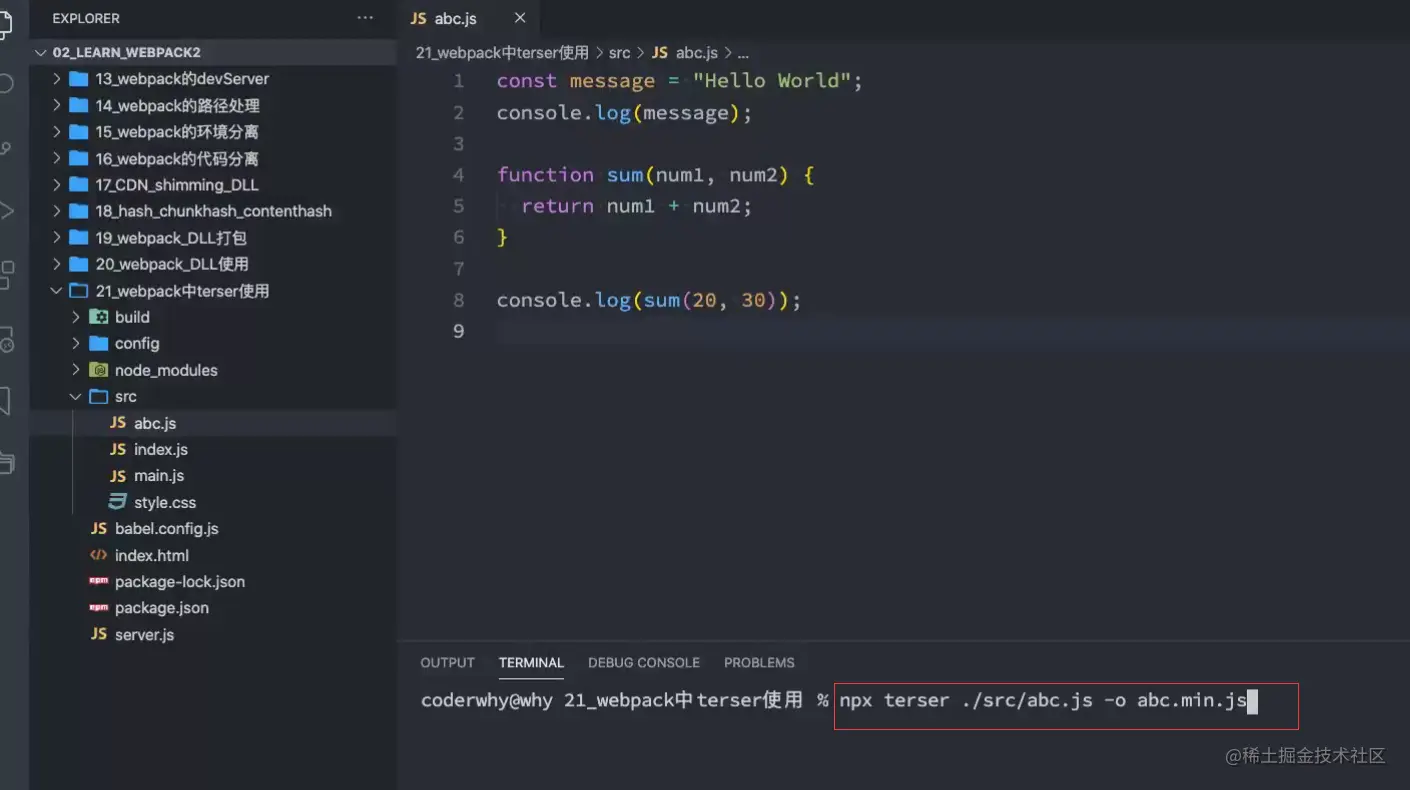Expand the config folder chevron
1410x790 pixels.
[76, 343]
